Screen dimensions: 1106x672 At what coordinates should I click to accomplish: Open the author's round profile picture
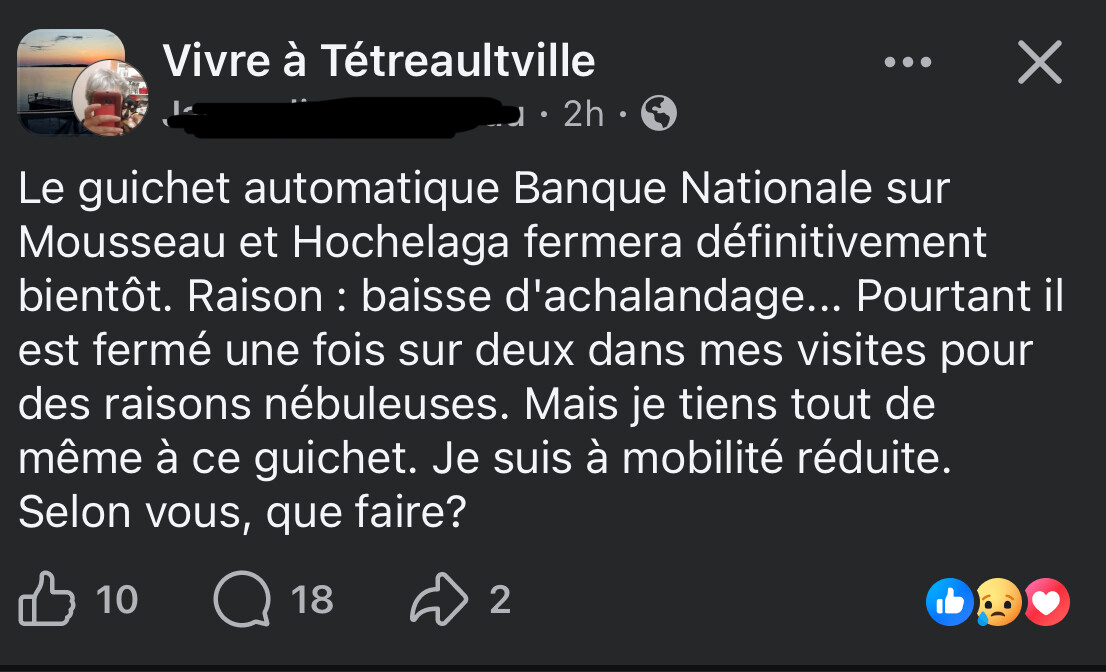pyautogui.click(x=110, y=98)
